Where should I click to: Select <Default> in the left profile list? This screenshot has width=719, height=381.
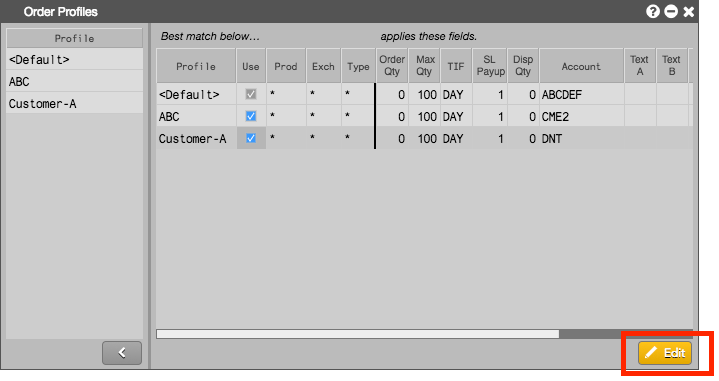(x=74, y=60)
